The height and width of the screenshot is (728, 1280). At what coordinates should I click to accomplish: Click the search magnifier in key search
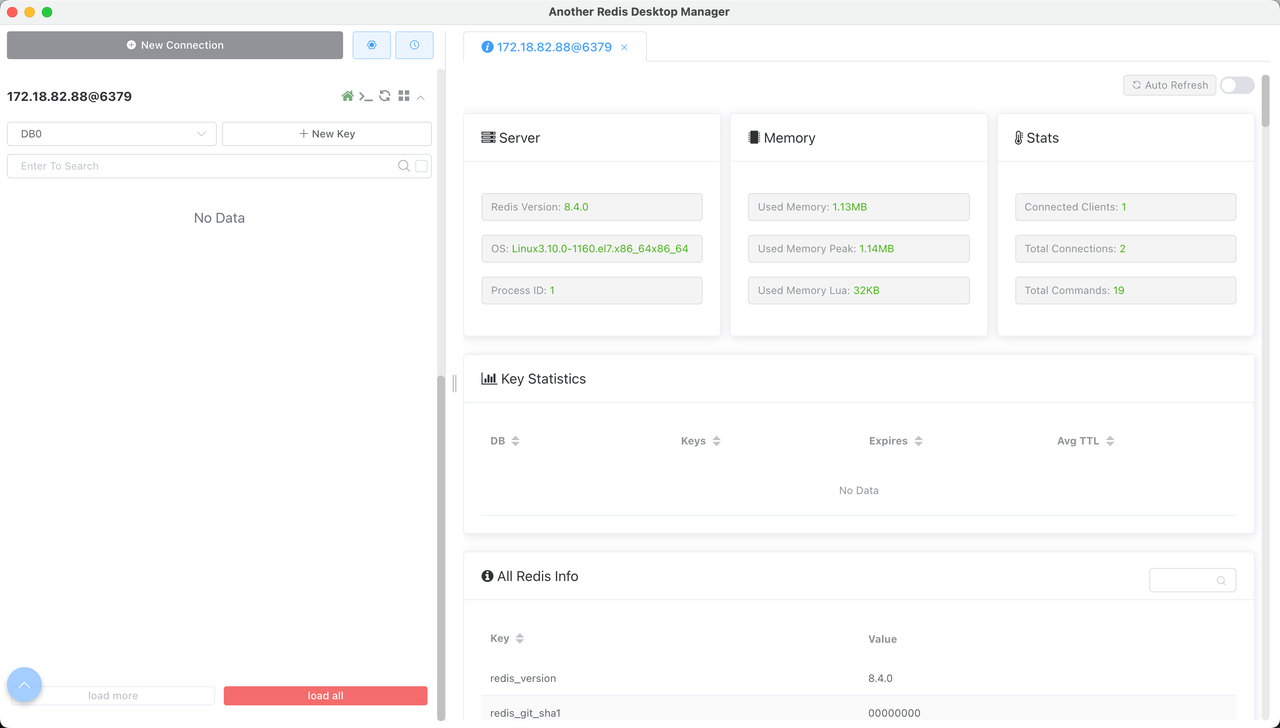tap(404, 166)
